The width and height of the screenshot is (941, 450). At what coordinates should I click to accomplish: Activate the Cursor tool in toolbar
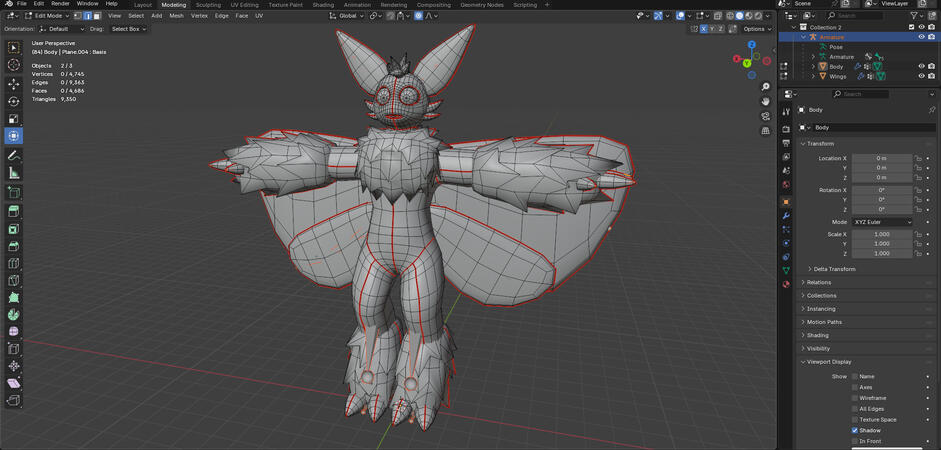click(14, 65)
